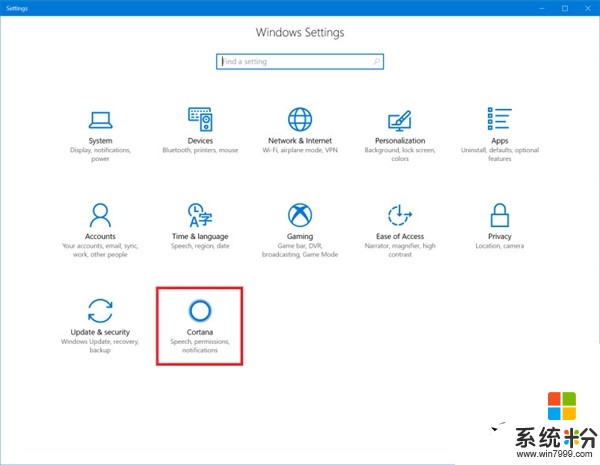Viewport: 600px width, 465px height.
Task: Click 'Game bar, DVR, broadcasting' description
Action: coord(300,250)
